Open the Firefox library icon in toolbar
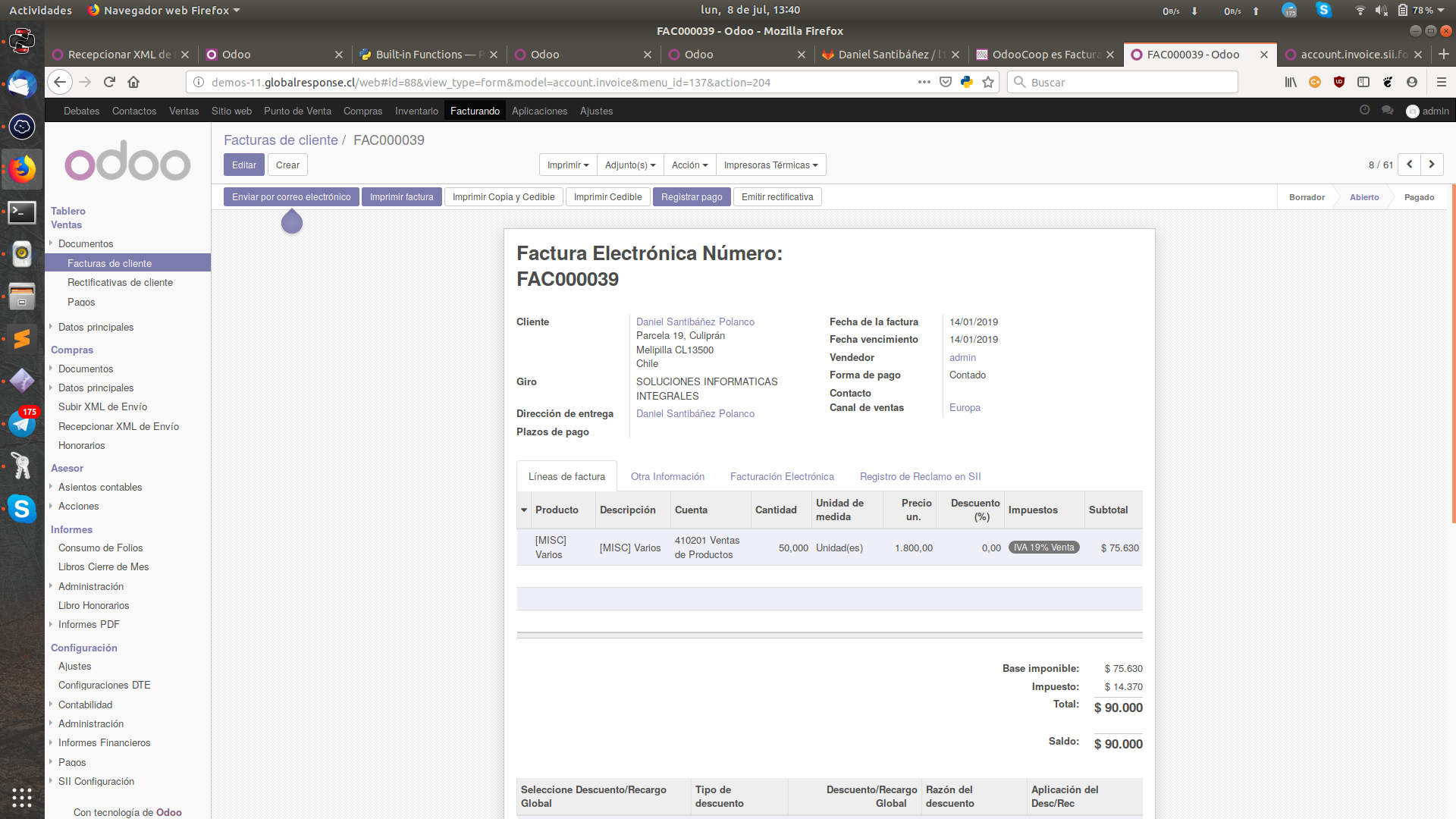 (x=1290, y=82)
